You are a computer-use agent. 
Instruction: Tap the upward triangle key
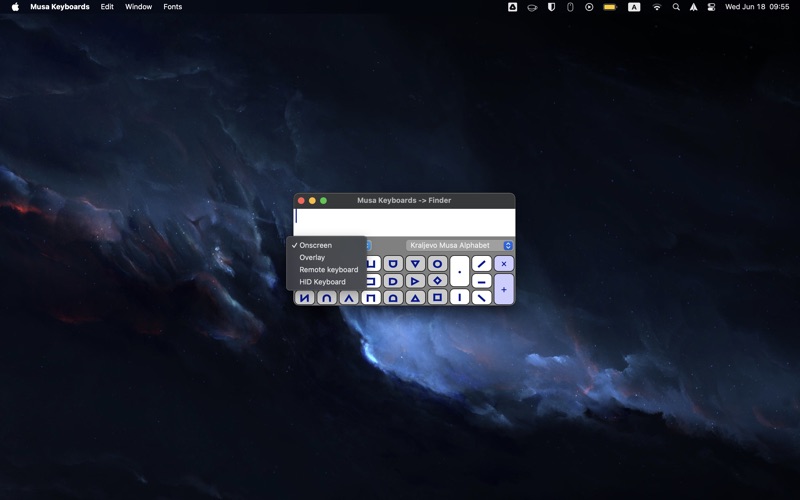tap(415, 297)
